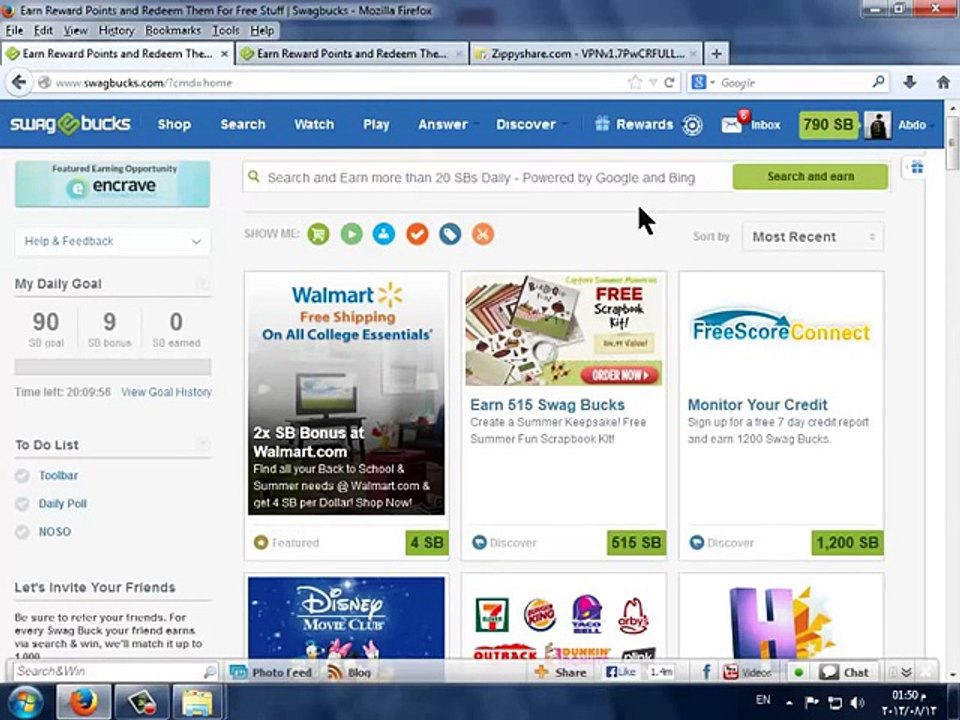Open the Videos YouTube icon
Viewport: 960px width, 720px height.
pyautogui.click(x=730, y=672)
